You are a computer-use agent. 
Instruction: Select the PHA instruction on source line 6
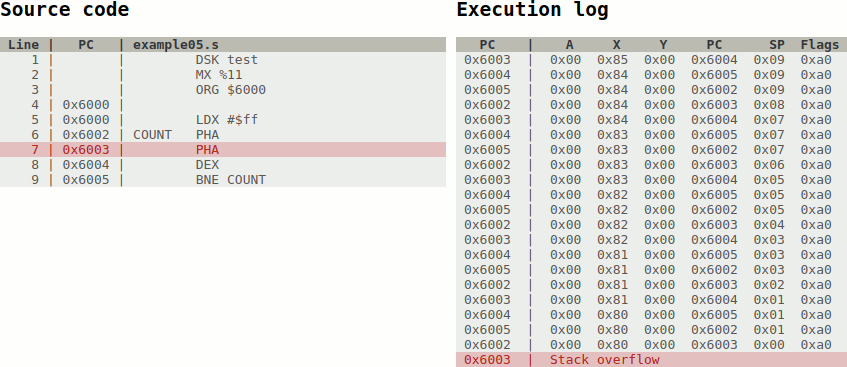point(207,135)
